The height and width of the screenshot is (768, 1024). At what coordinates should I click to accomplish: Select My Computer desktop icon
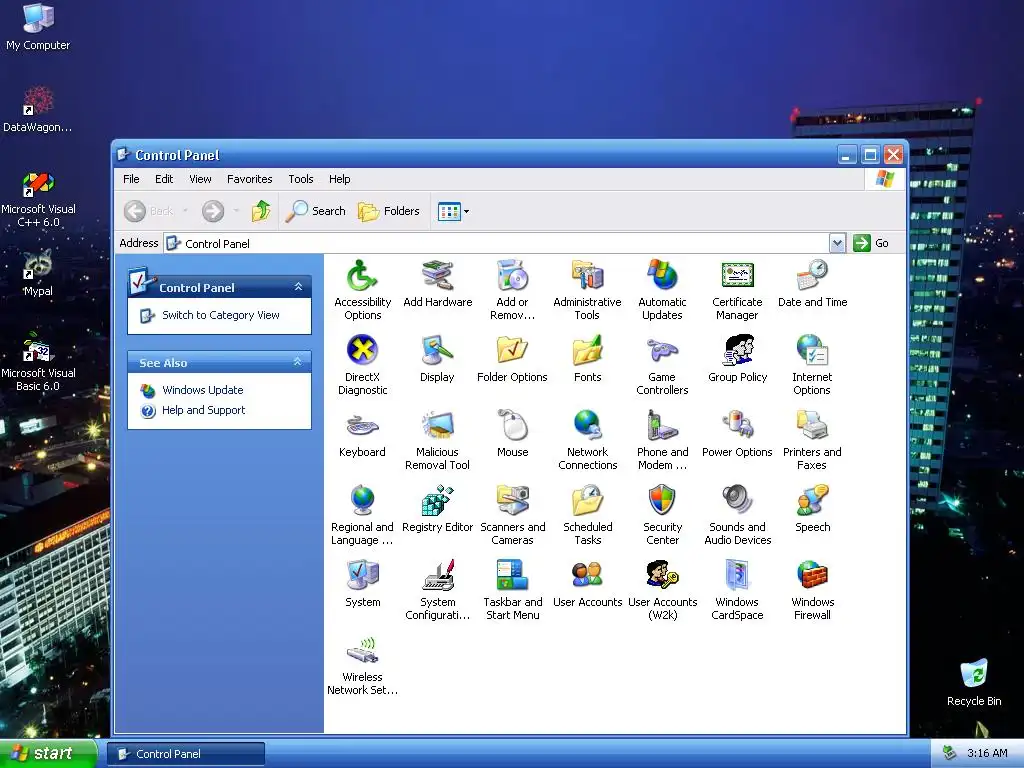coord(38,27)
